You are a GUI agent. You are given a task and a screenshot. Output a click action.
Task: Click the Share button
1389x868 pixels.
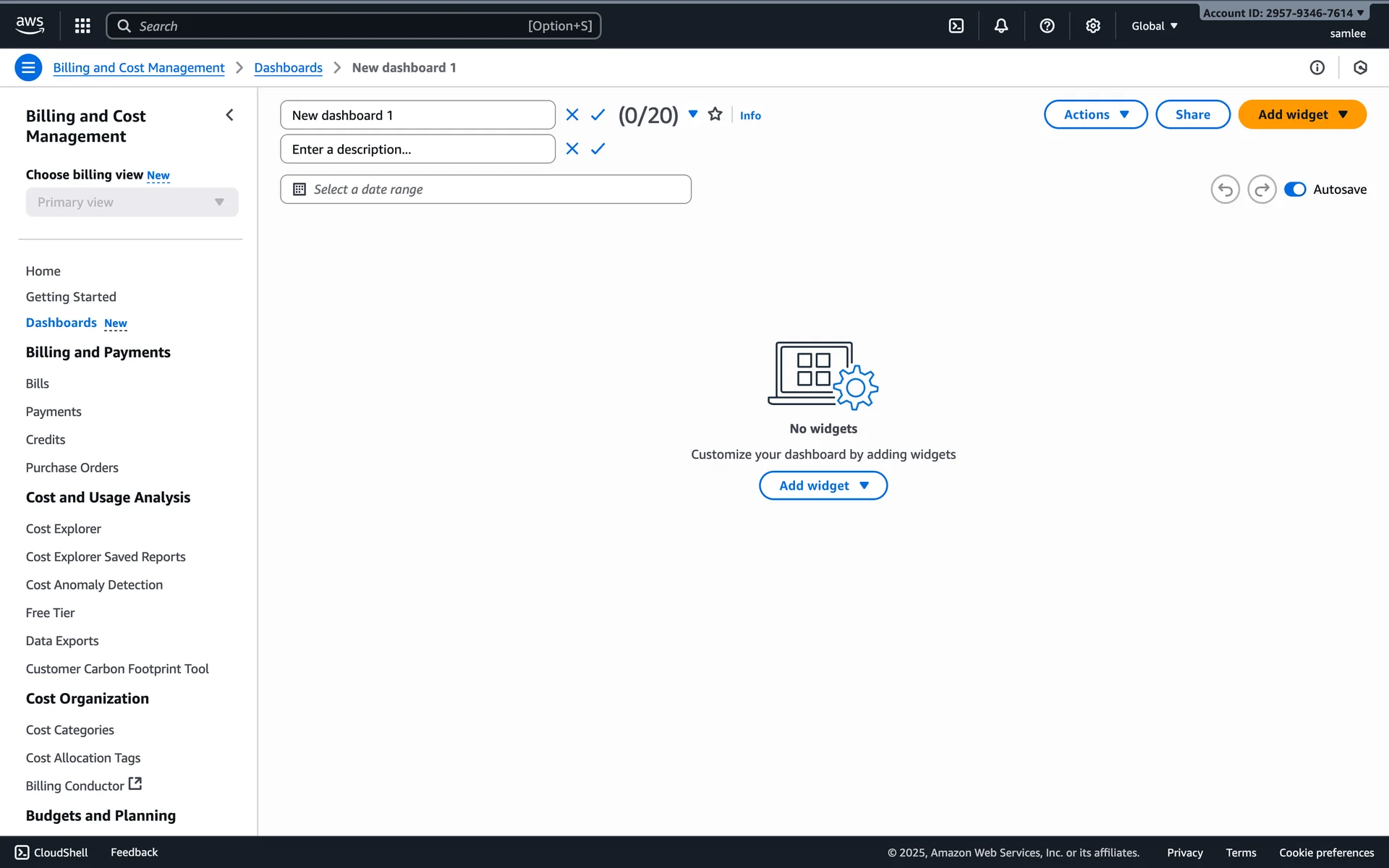(1192, 114)
